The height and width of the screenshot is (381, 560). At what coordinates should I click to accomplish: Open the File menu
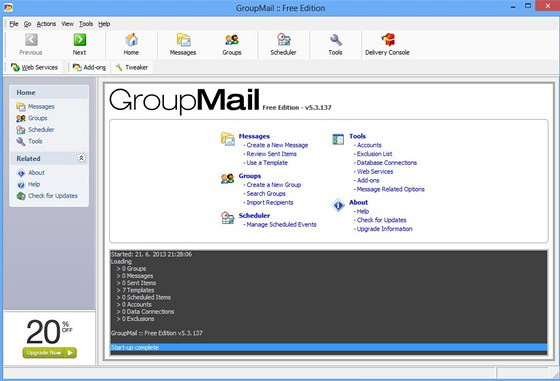(14, 24)
